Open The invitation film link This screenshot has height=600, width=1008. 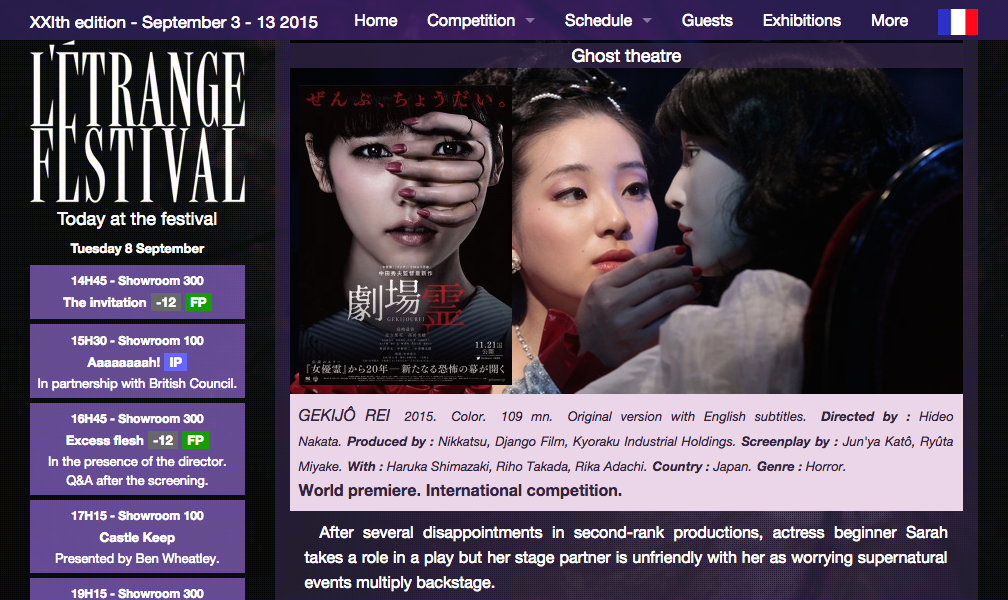pos(105,302)
